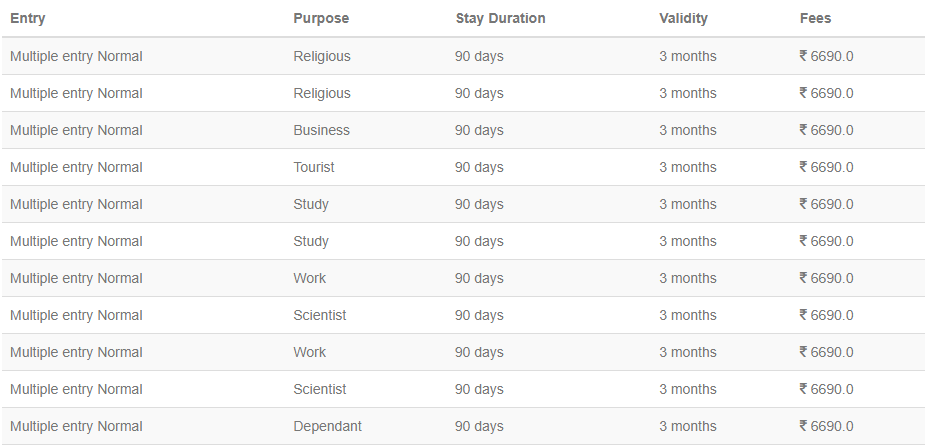The height and width of the screenshot is (446, 929).
Task: Click the fee amount in the Business row
Action: click(x=826, y=130)
